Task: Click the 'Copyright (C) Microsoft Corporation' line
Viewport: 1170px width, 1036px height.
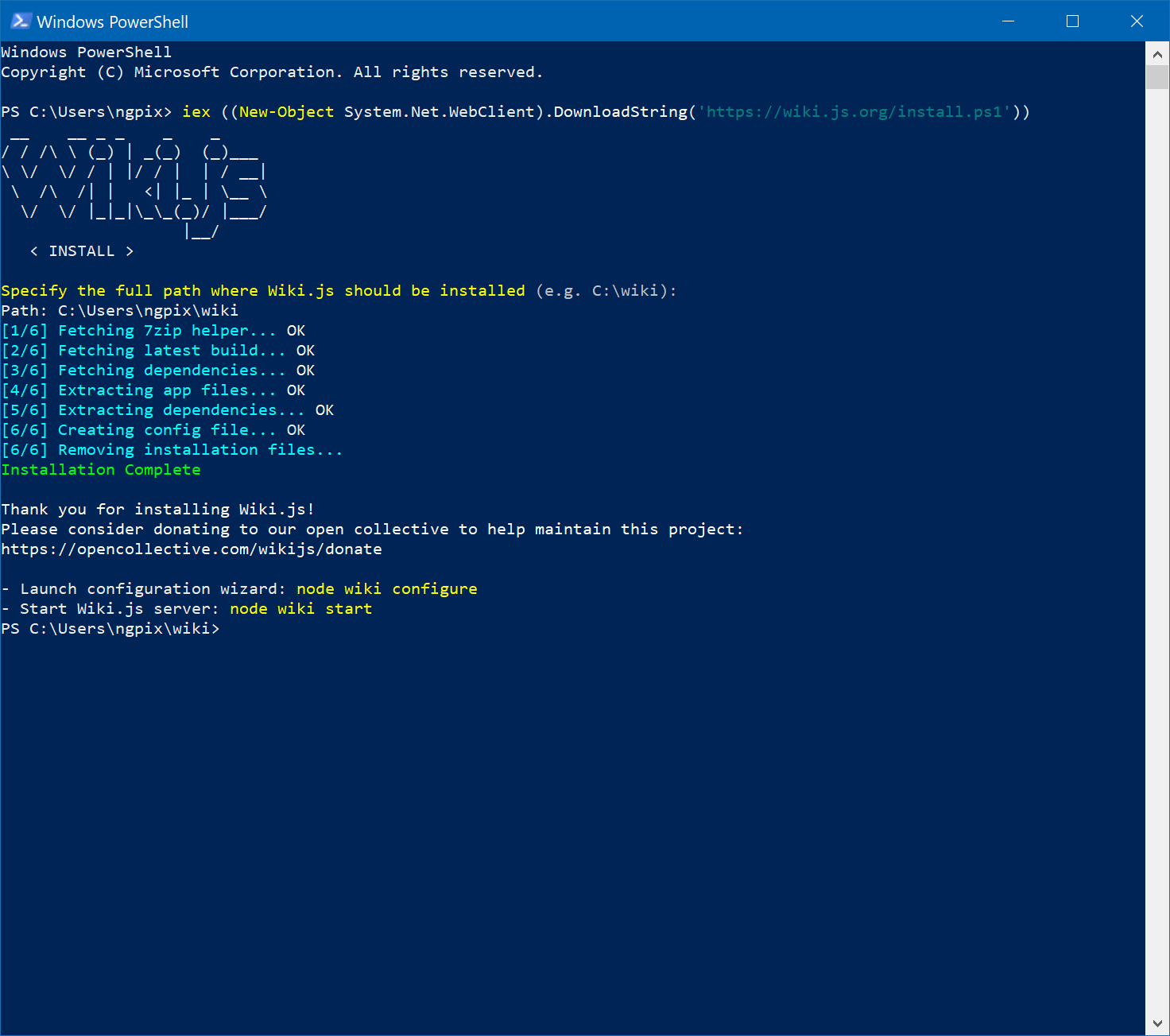Action: click(x=273, y=72)
